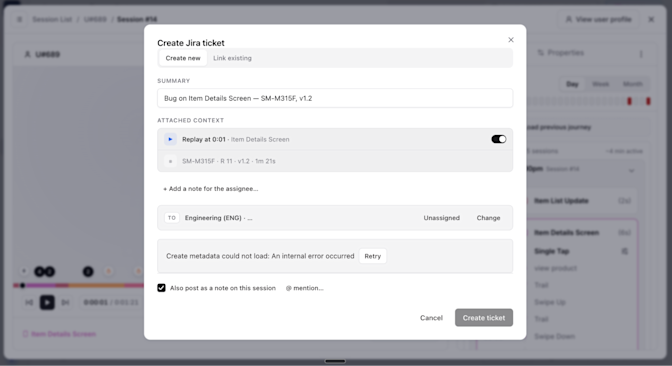Viewport: 672px width, 366px height.
Task: Skip to the next event in replay
Action: tap(65, 303)
